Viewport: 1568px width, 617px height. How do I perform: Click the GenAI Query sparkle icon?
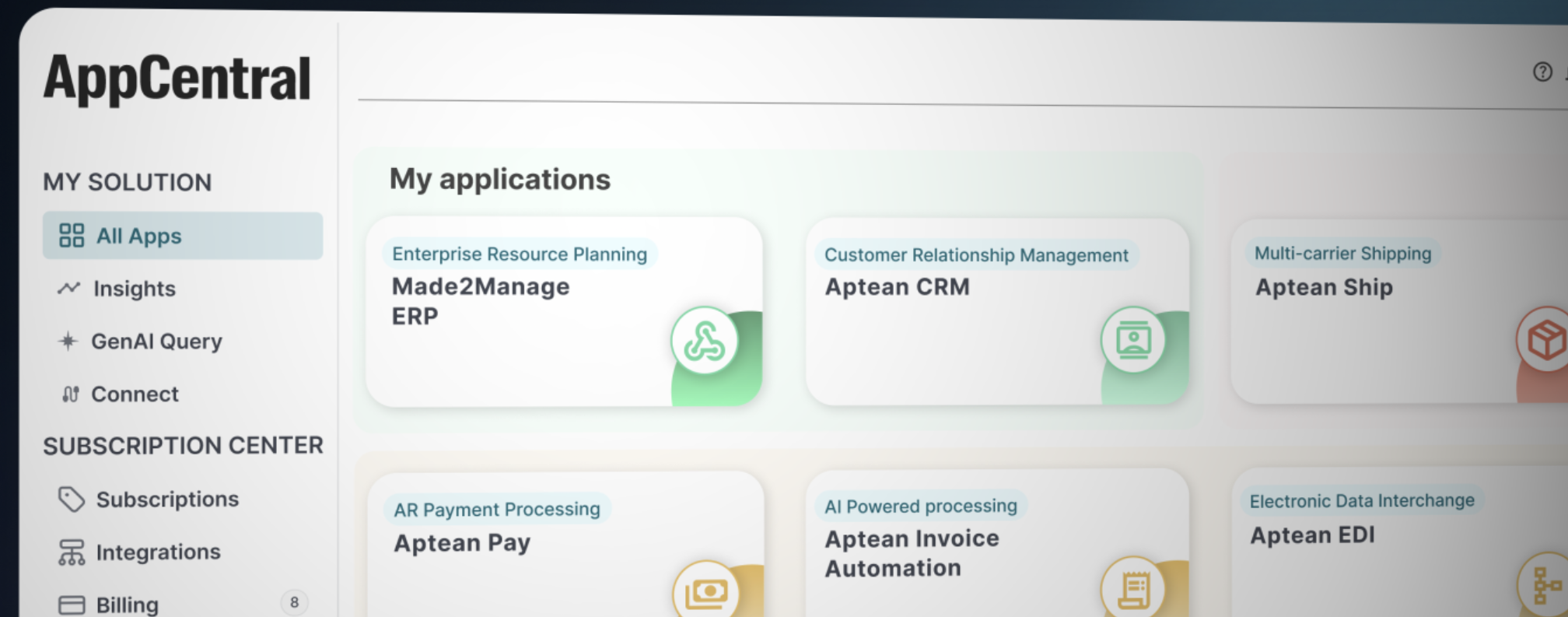(68, 341)
